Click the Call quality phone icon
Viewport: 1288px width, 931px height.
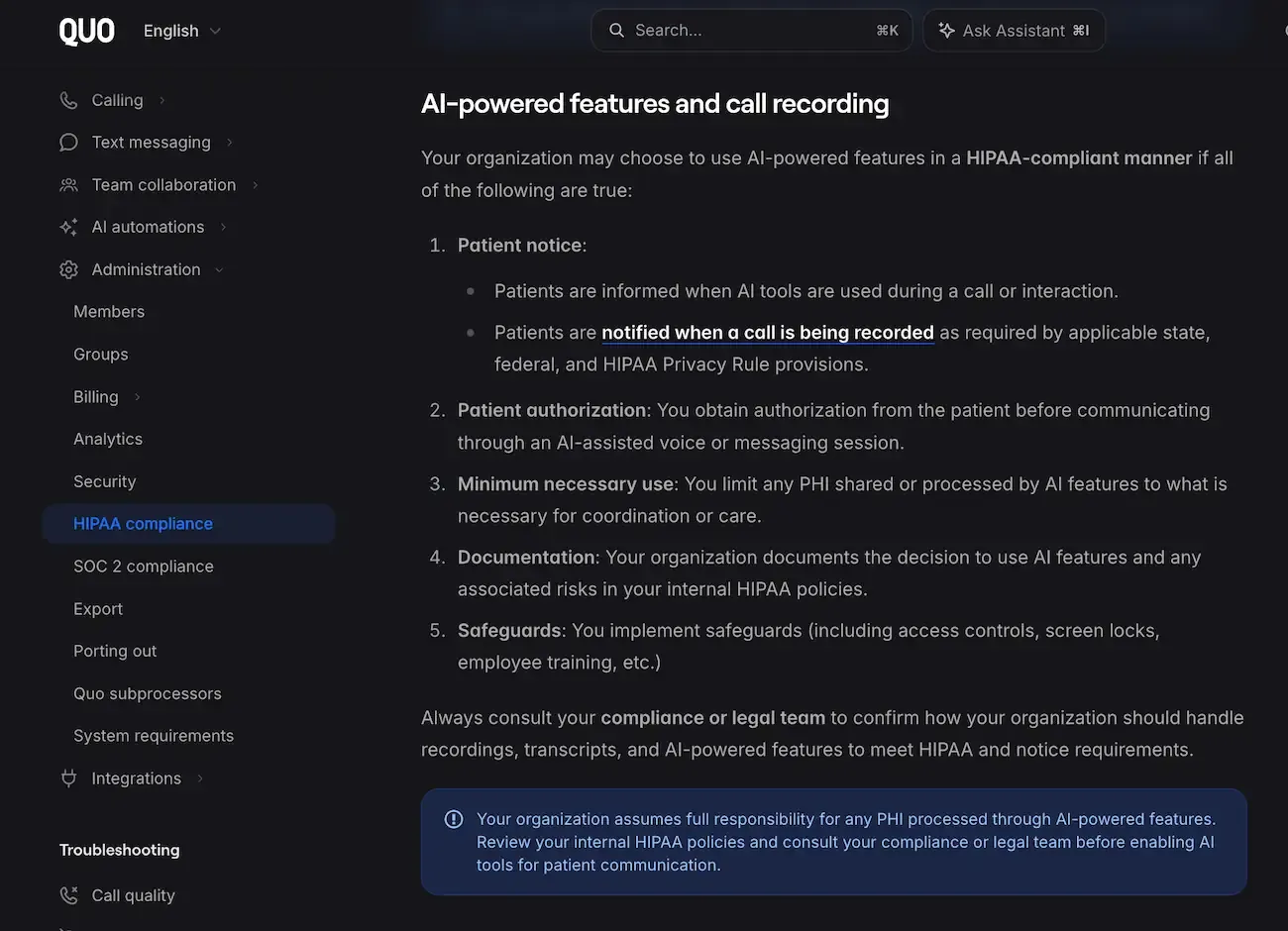coord(68,895)
